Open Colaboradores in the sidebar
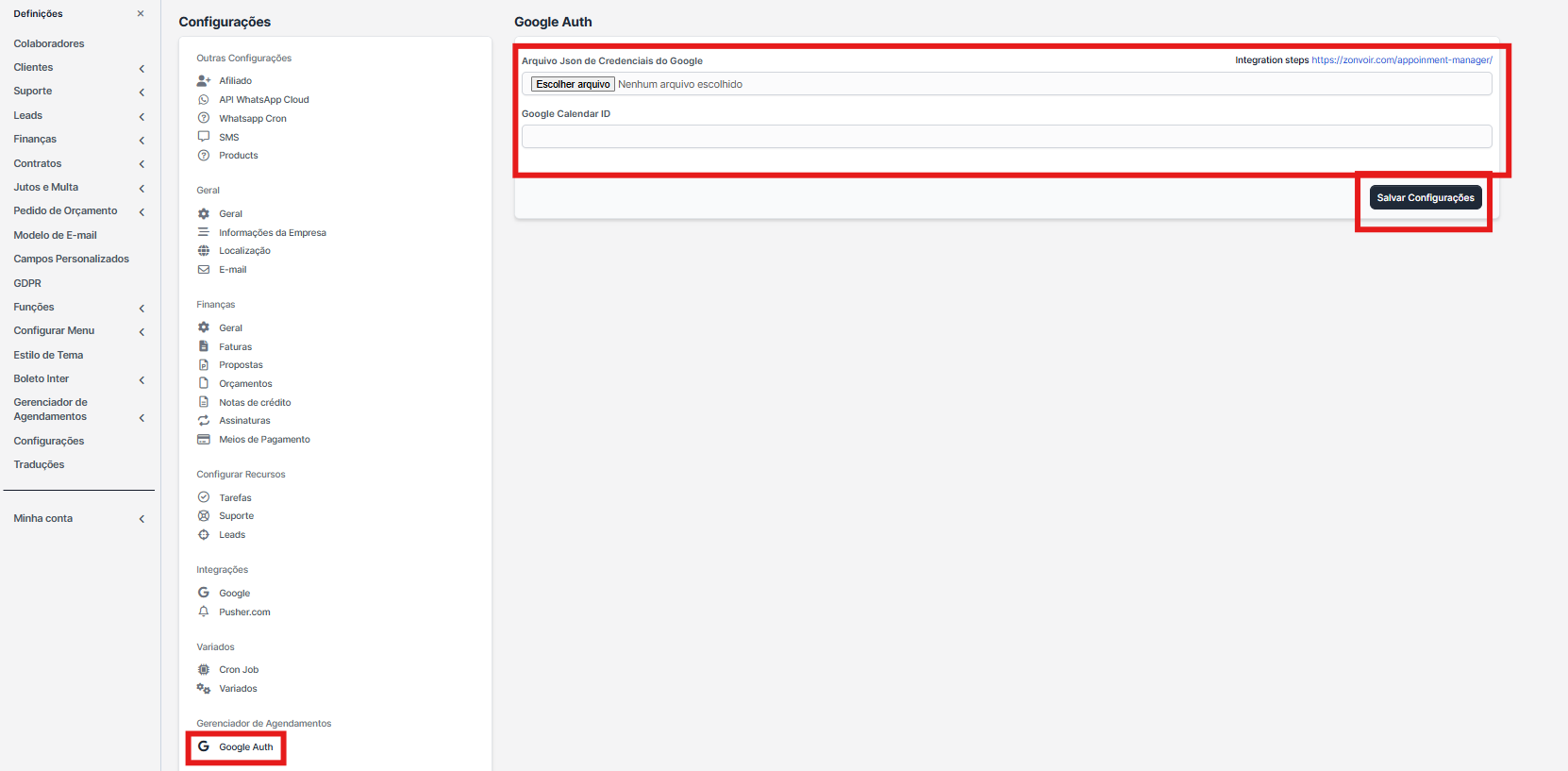1568x771 pixels. (x=49, y=43)
